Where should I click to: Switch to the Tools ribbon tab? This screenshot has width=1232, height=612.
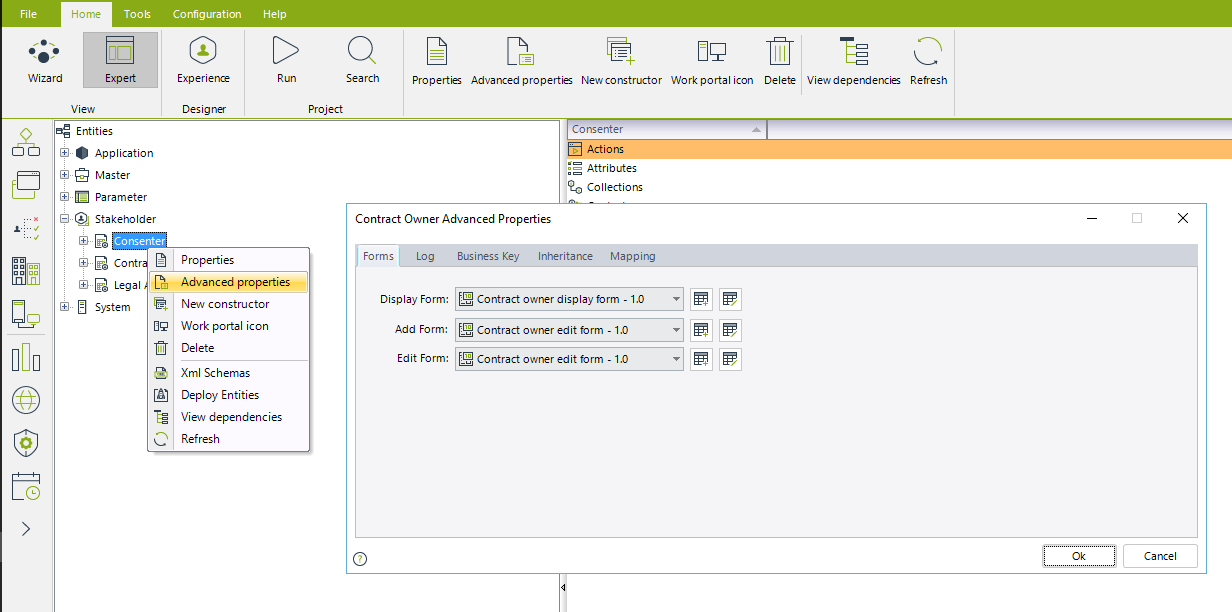137,14
